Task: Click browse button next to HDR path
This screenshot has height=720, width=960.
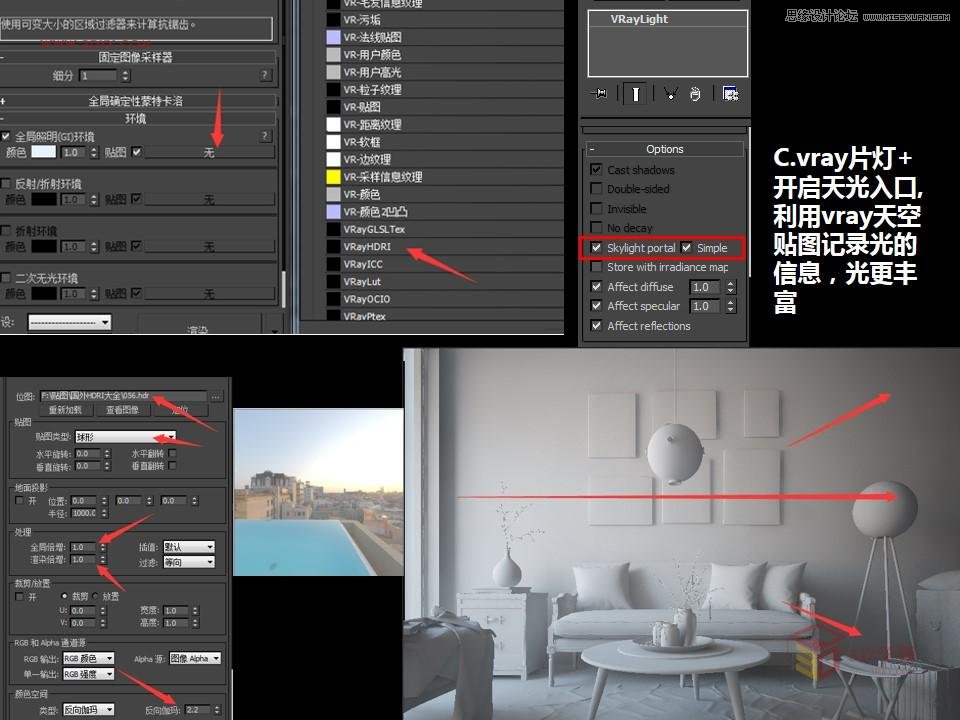Action: (216, 397)
